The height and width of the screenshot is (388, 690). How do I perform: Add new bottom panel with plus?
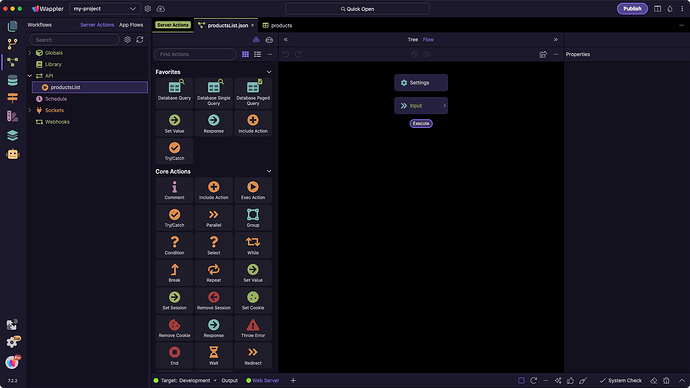coord(293,381)
